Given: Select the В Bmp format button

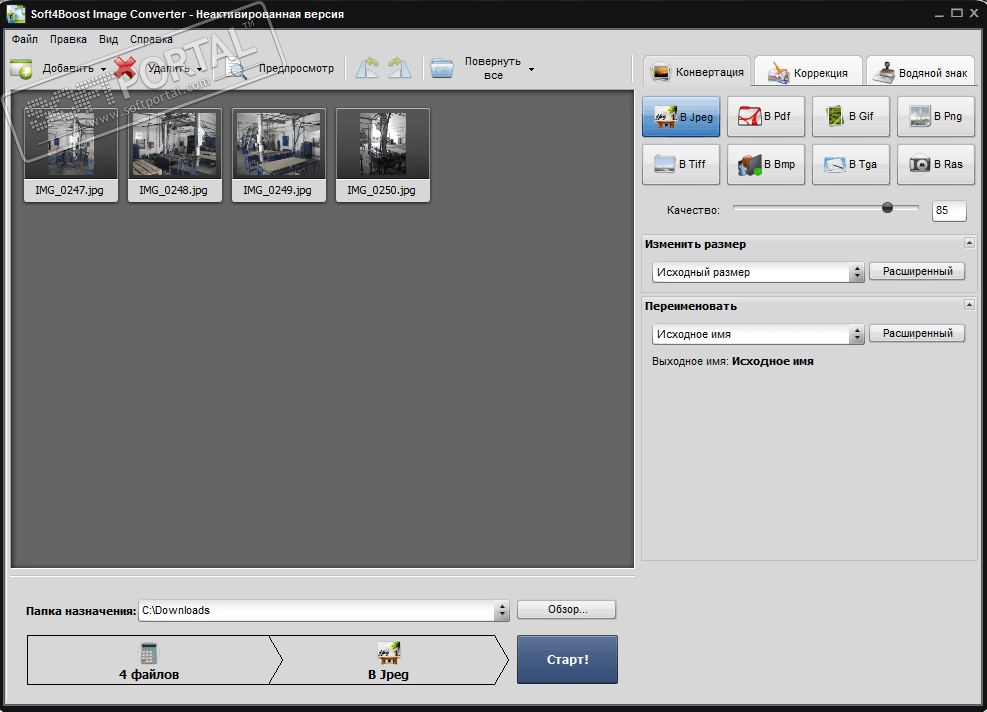Looking at the screenshot, I should (765, 164).
